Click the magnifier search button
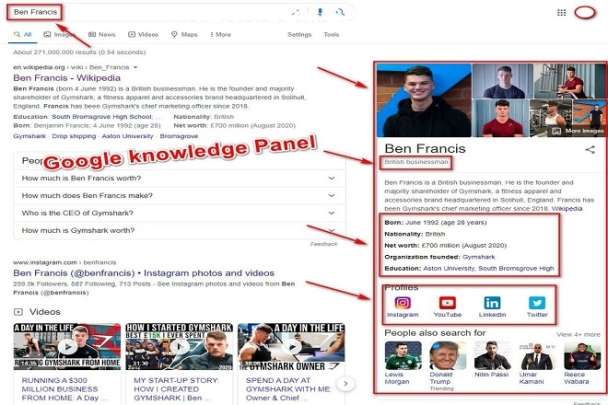 click(340, 12)
